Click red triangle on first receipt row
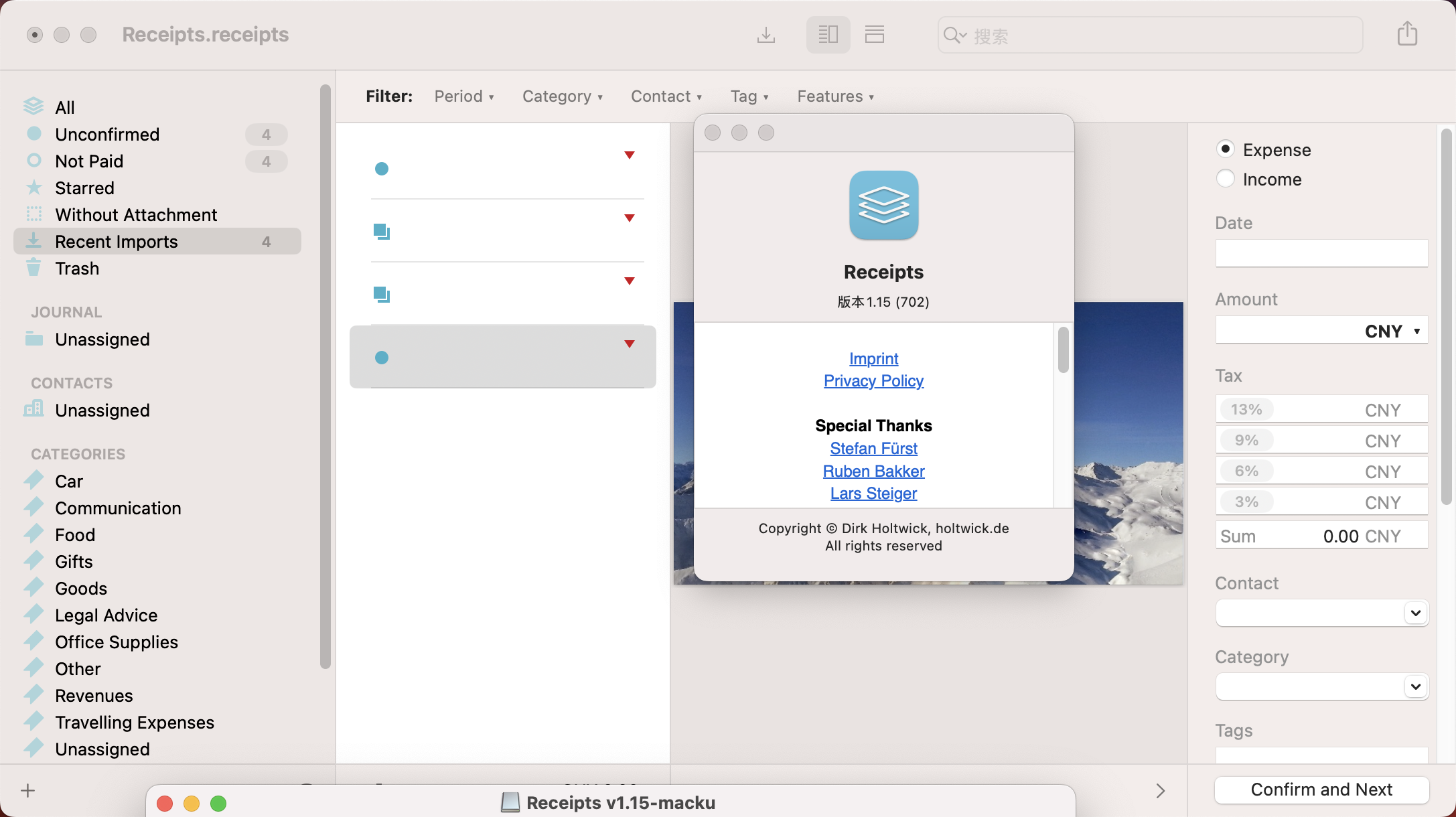Viewport: 1456px width, 817px height. coord(630,155)
